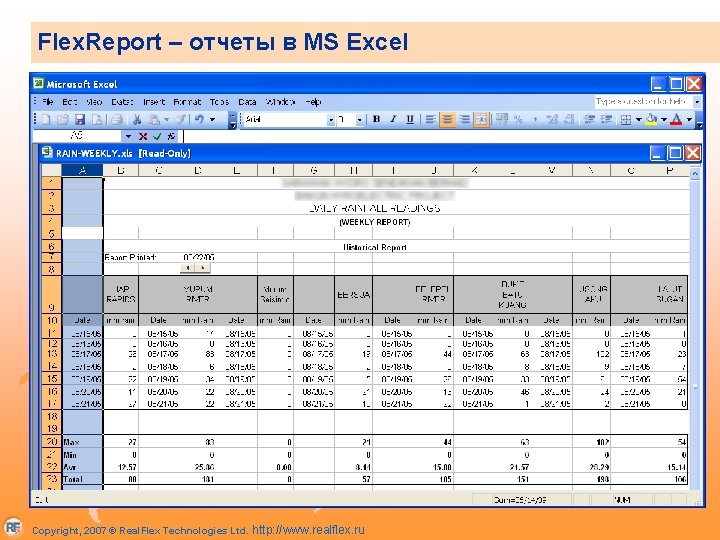Click the Print icon
This screenshot has height=540, width=720.
pyautogui.click(x=118, y=120)
